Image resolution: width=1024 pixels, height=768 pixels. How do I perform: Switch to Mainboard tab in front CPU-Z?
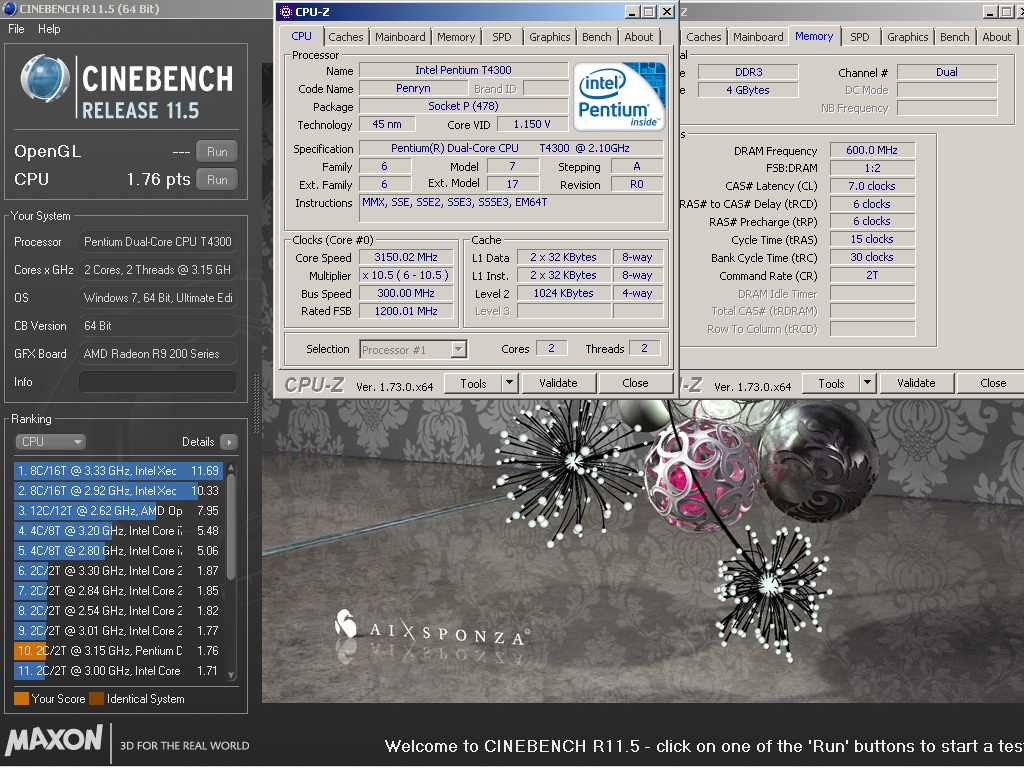pyautogui.click(x=400, y=37)
